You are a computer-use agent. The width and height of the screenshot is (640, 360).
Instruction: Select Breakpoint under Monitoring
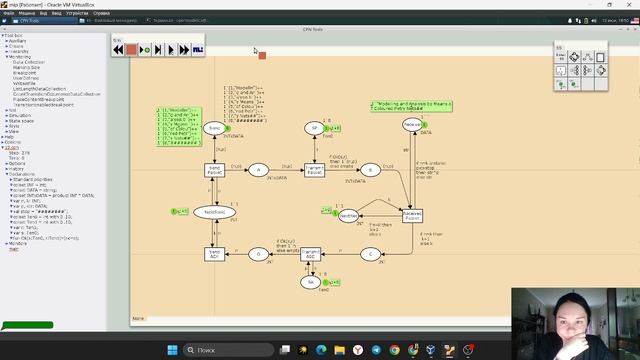tap(24, 73)
